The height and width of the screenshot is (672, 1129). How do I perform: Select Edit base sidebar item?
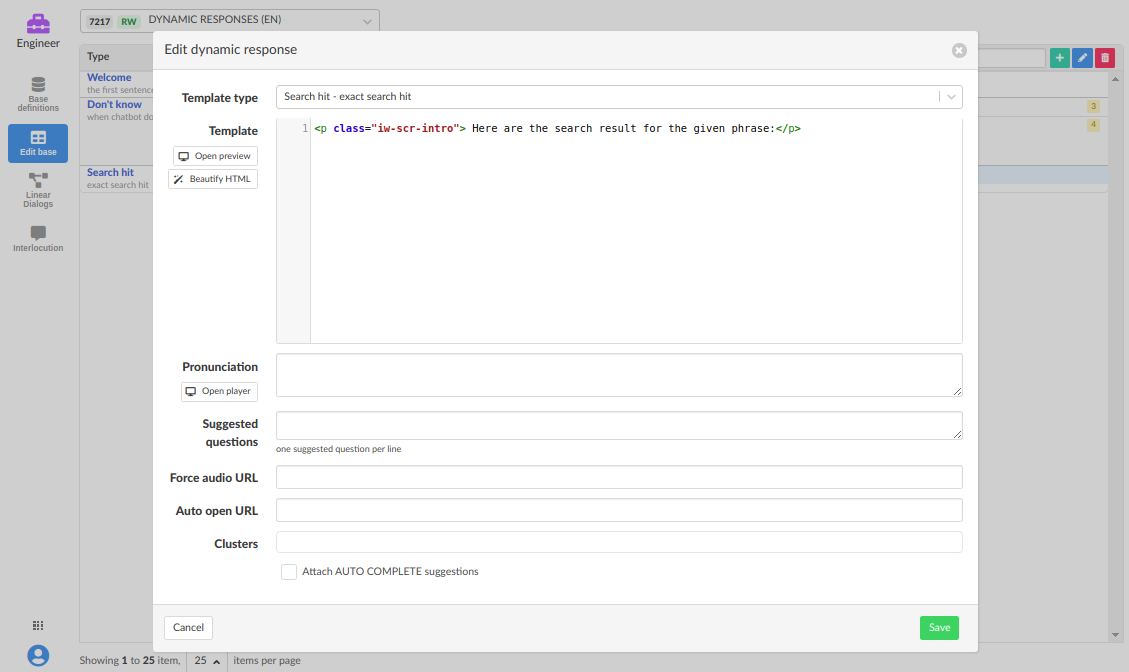[38, 143]
